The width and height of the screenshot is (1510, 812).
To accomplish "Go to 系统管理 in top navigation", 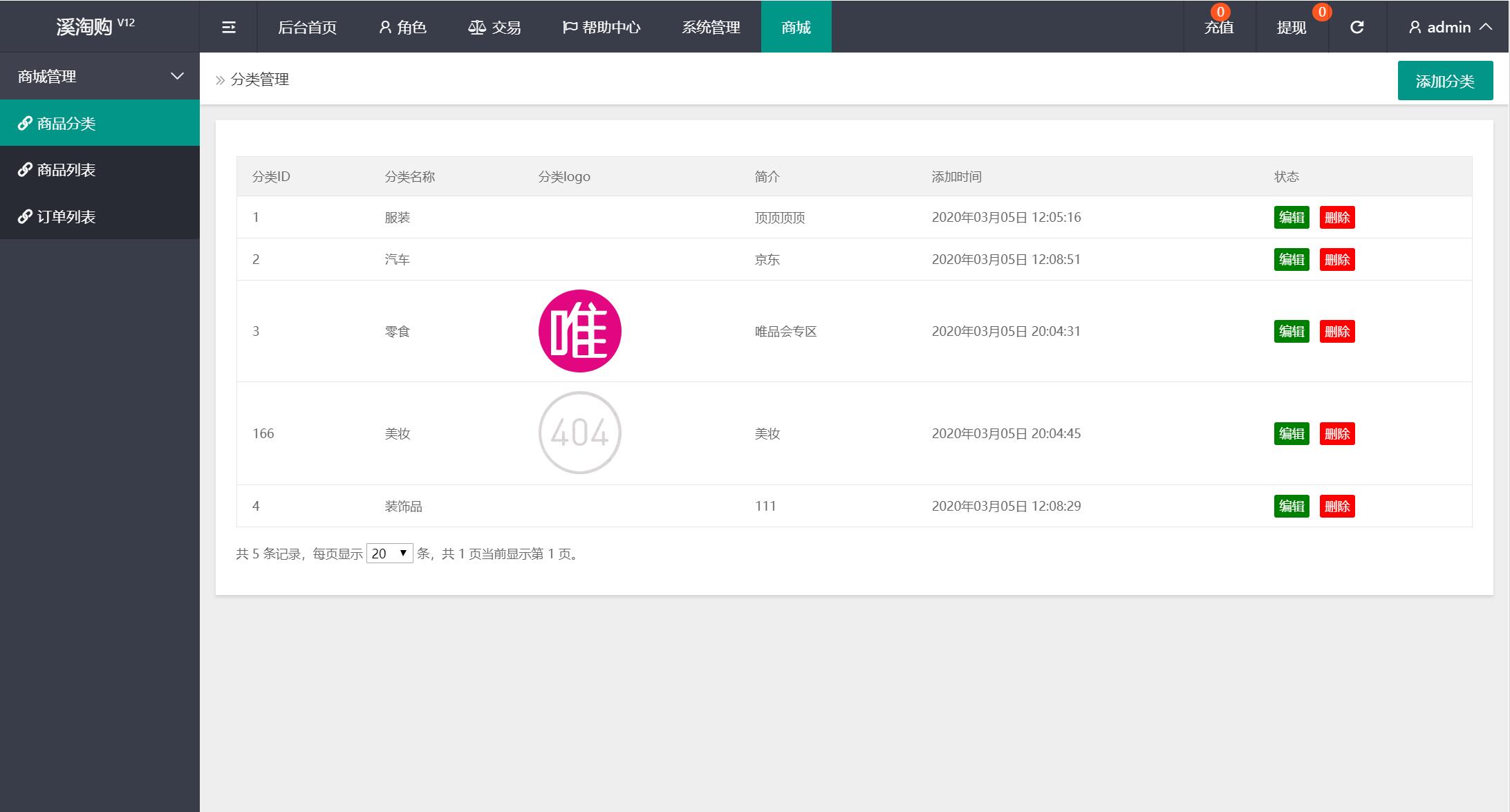I will click(711, 27).
